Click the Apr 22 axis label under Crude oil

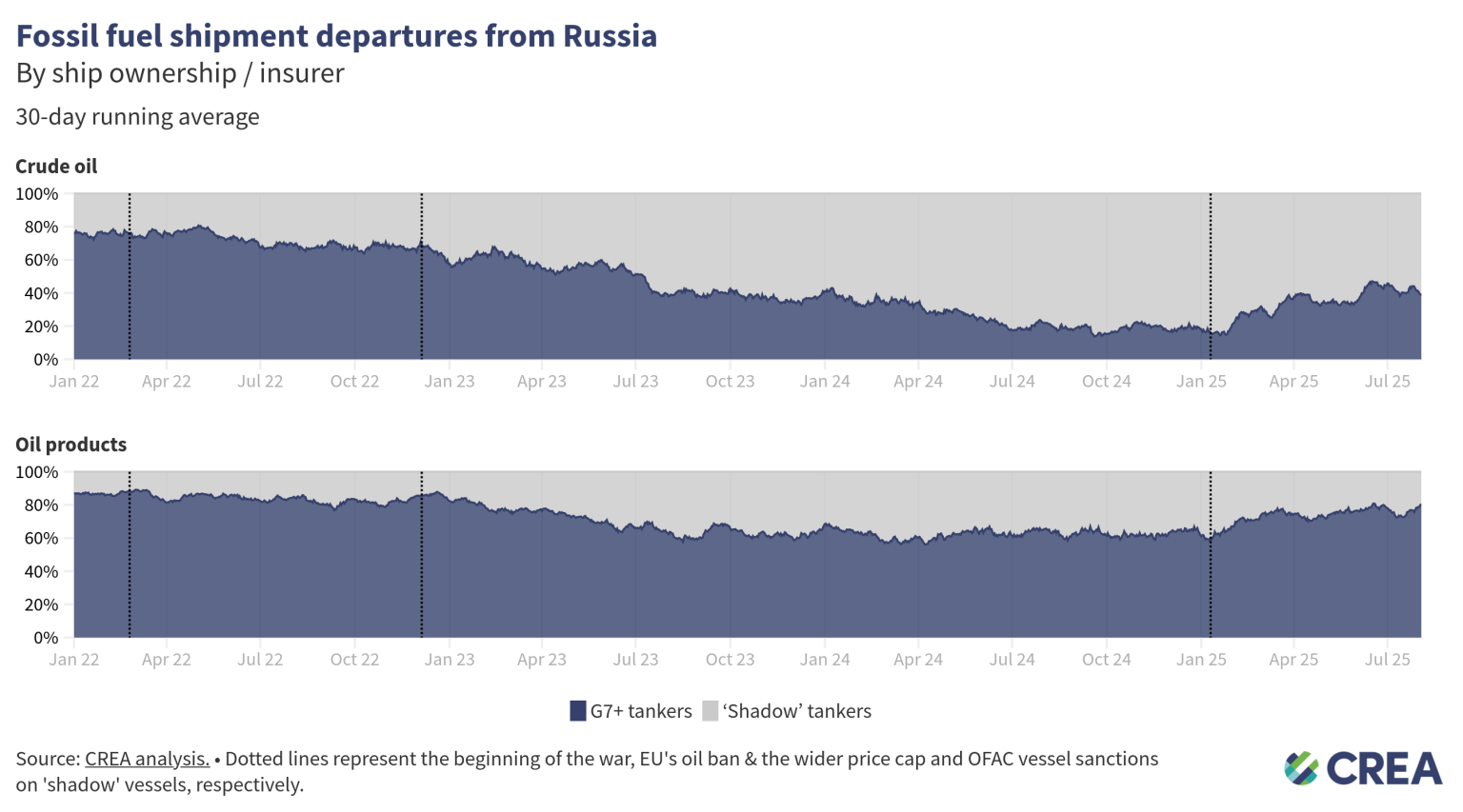point(166,382)
